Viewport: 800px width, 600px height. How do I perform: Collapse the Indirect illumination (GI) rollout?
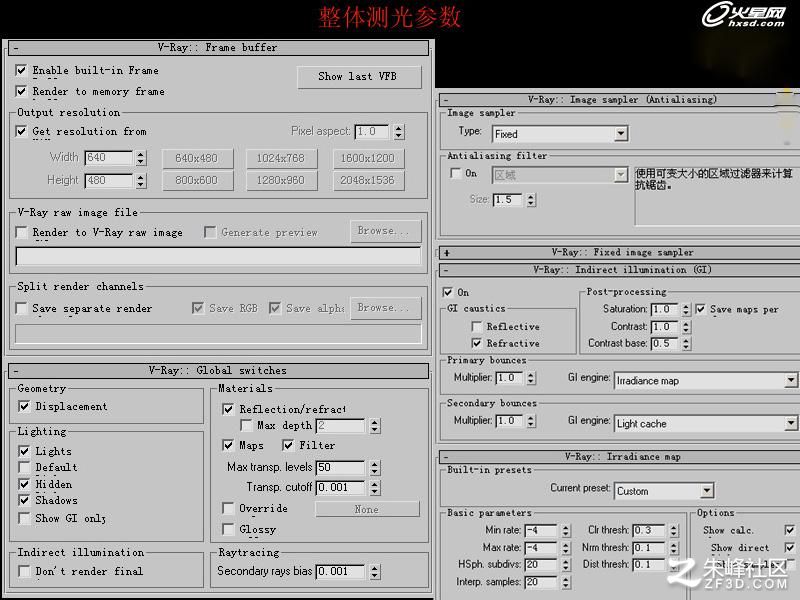[619, 270]
